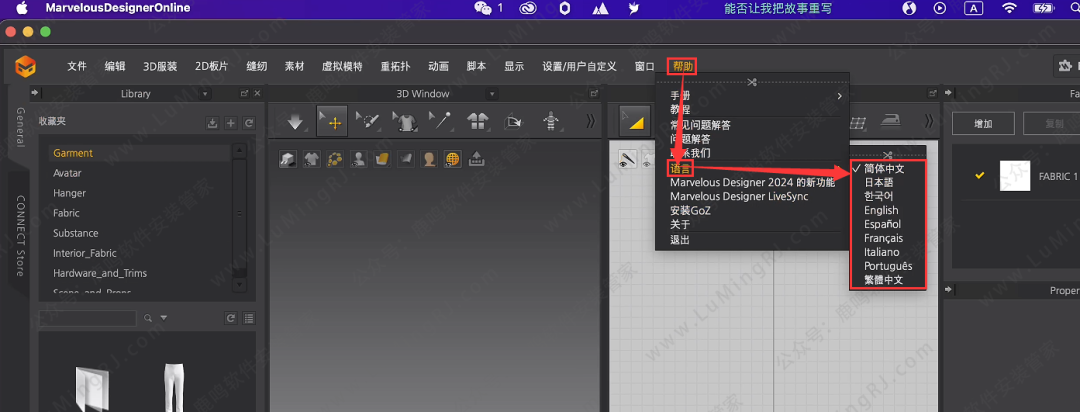
Task: Pick the garment-select shirt tool in 3D toolbar
Action: (405, 121)
